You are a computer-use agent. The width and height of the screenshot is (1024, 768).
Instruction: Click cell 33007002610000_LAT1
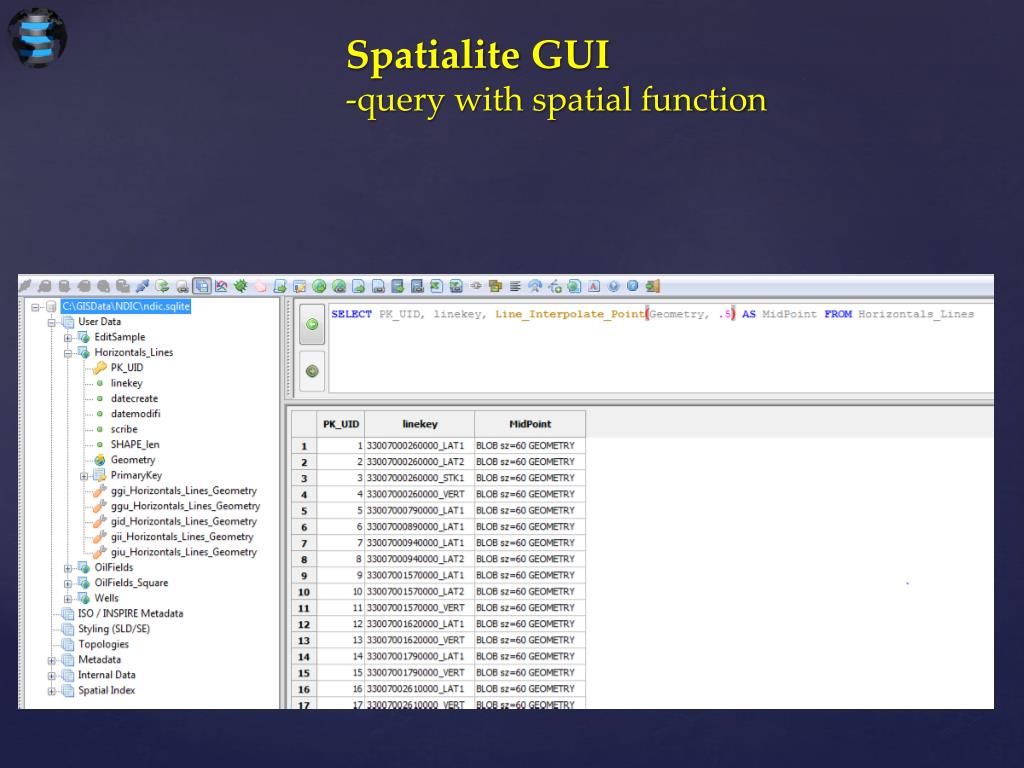[420, 689]
